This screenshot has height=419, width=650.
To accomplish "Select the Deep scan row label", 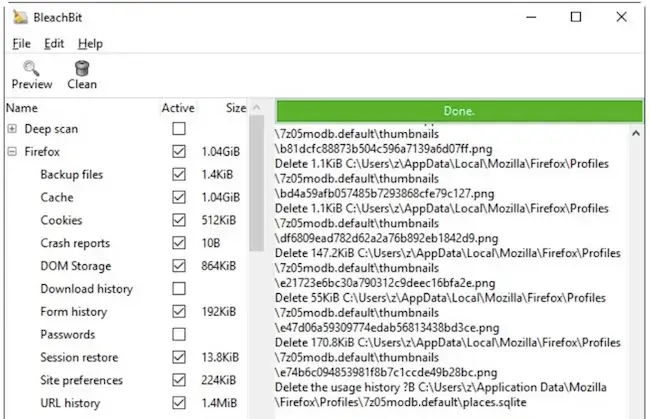I will click(x=51, y=129).
